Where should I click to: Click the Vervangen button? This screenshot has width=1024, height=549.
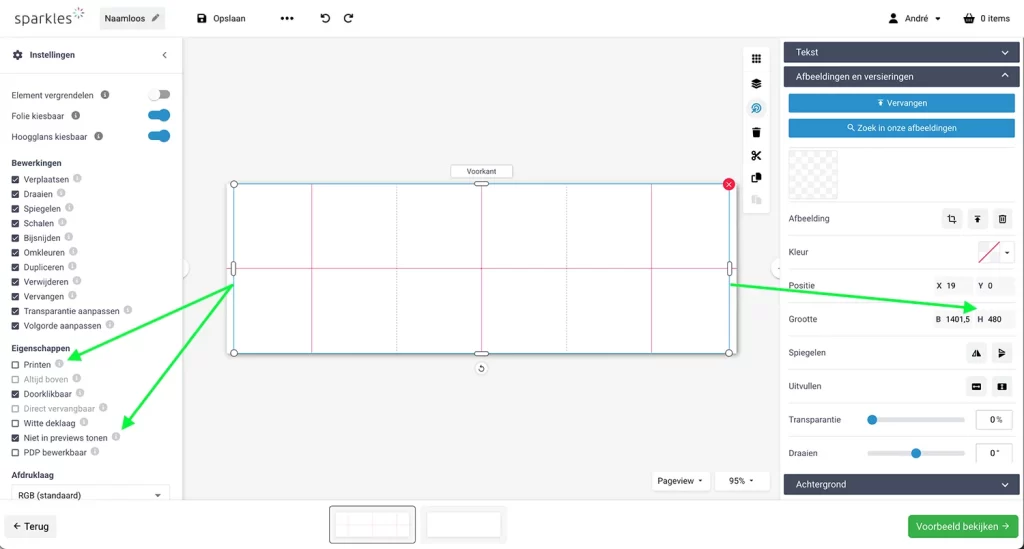[x=901, y=103]
